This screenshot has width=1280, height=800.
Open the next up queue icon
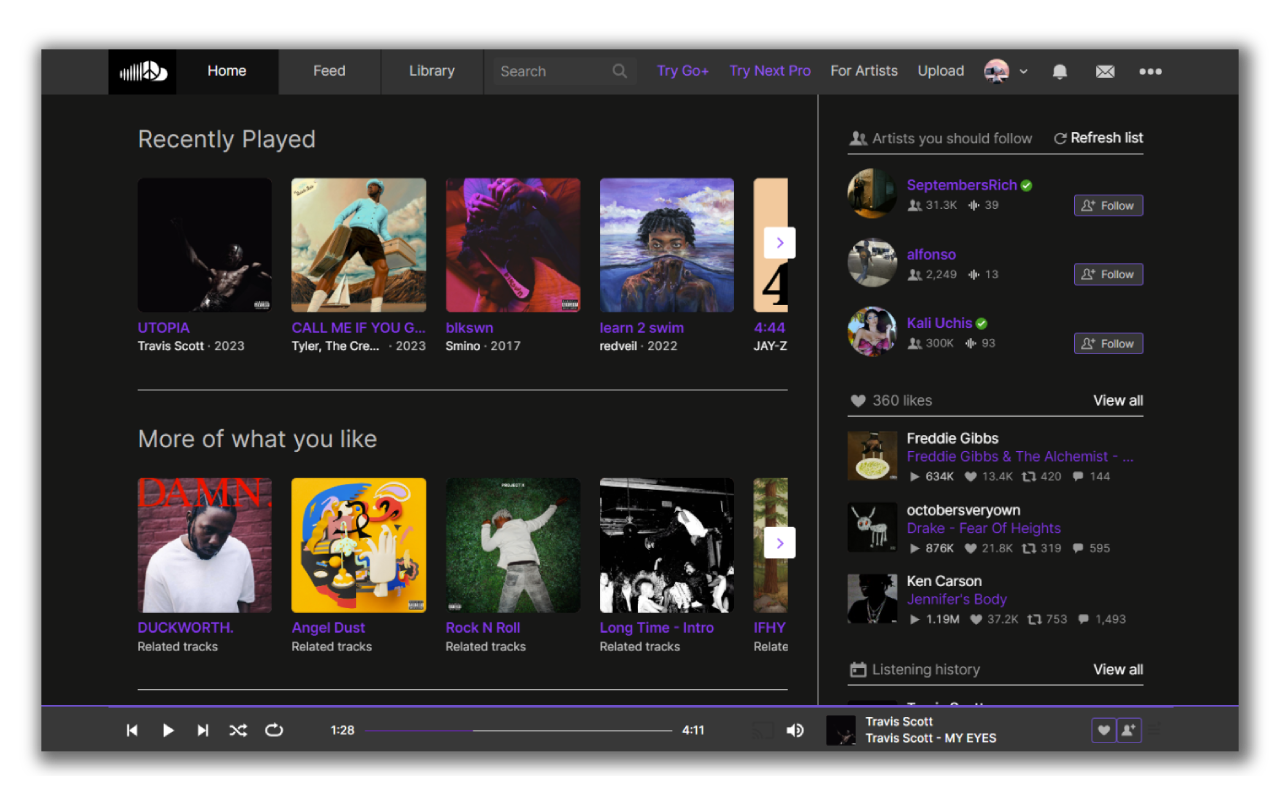click(1154, 730)
